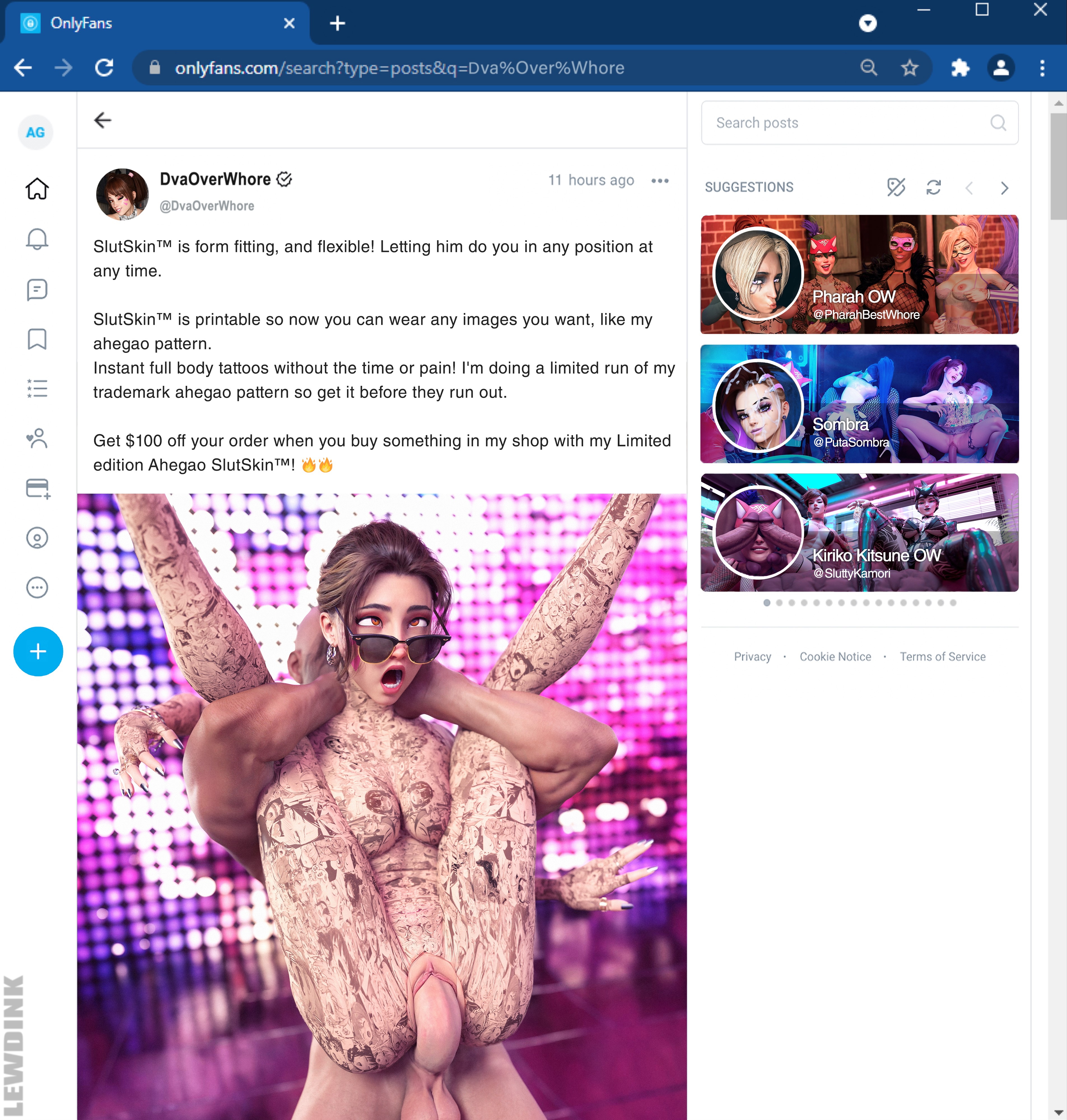Open the post author's profile picture
This screenshot has width=1067, height=1120.
(122, 194)
